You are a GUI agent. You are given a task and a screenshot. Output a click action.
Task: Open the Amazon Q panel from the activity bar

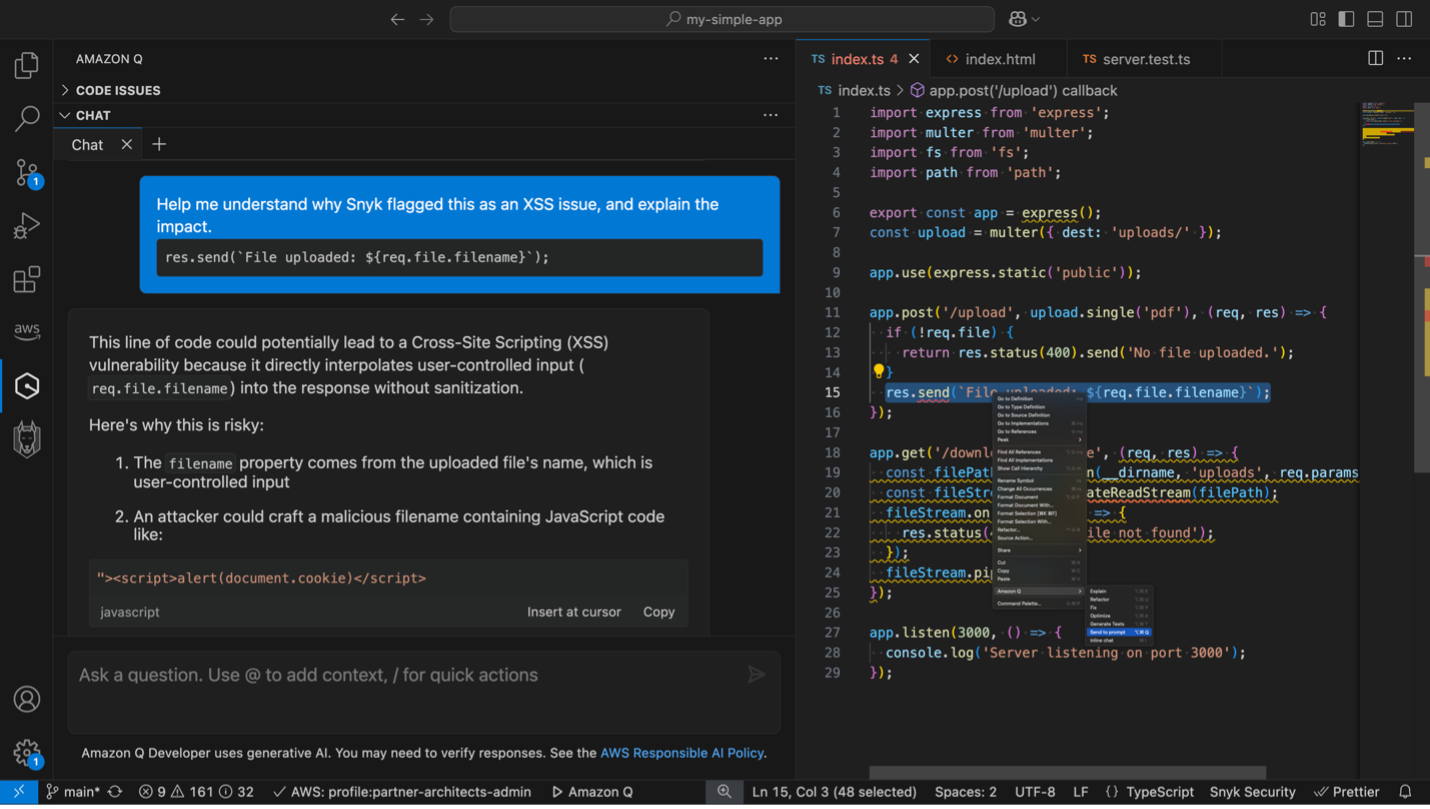point(26,385)
